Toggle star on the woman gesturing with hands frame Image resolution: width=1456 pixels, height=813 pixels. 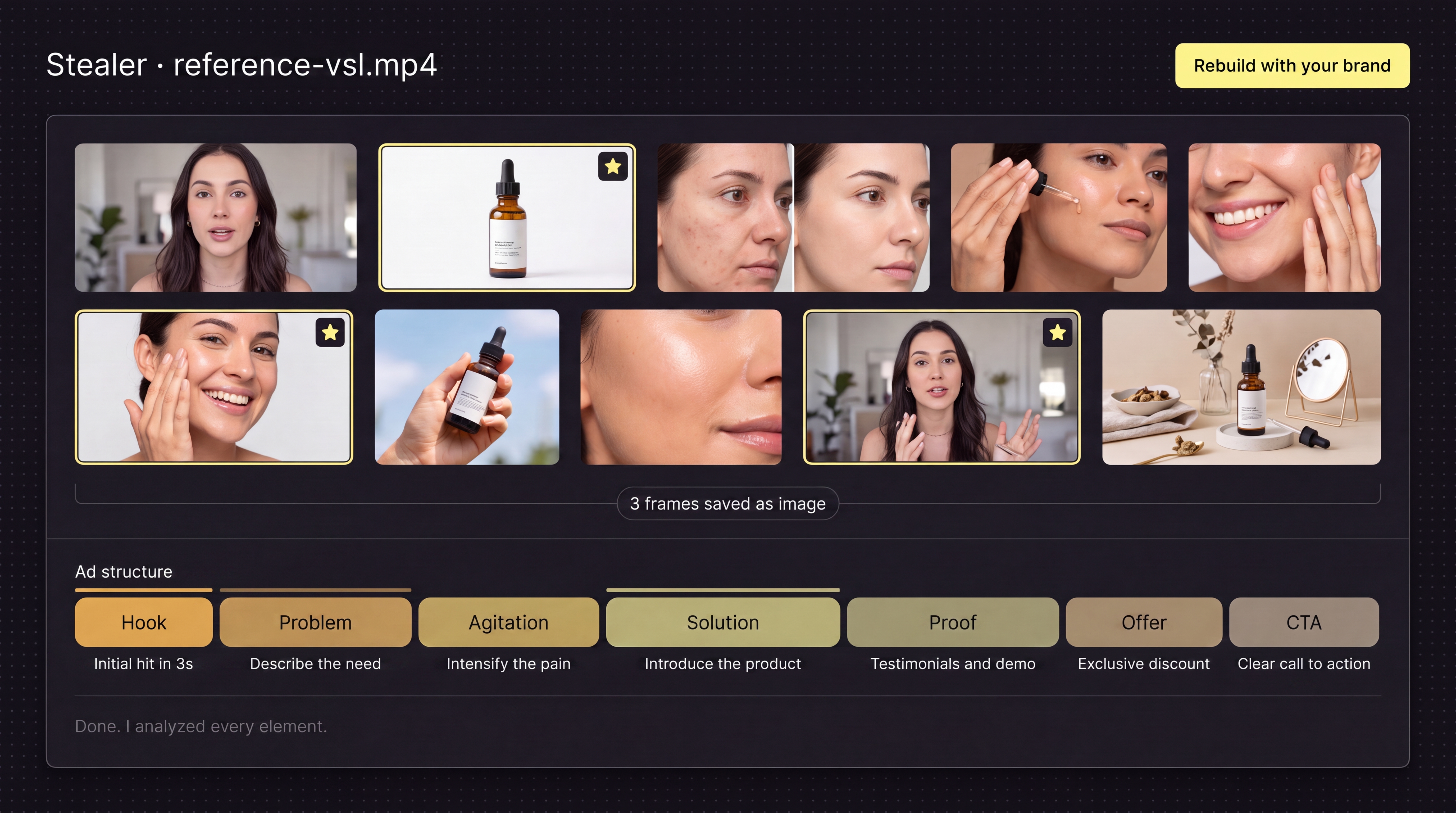click(x=1058, y=332)
